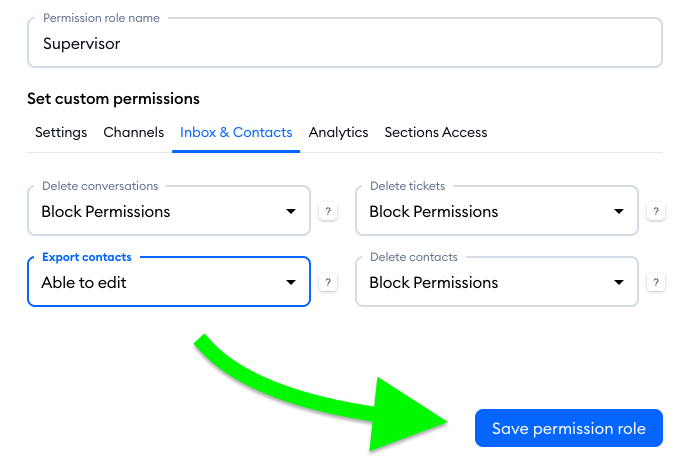Image resolution: width=689 pixels, height=465 pixels.
Task: Open the Delete conversations dropdown
Action: (169, 211)
